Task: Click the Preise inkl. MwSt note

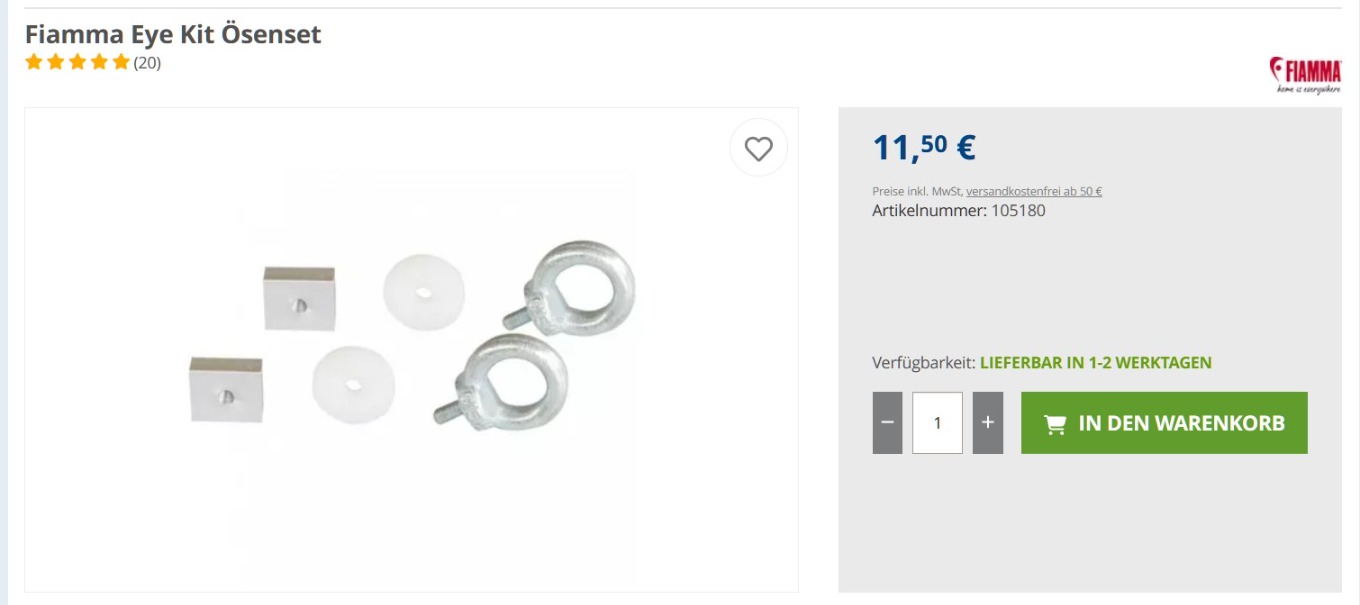Action: coord(917,191)
